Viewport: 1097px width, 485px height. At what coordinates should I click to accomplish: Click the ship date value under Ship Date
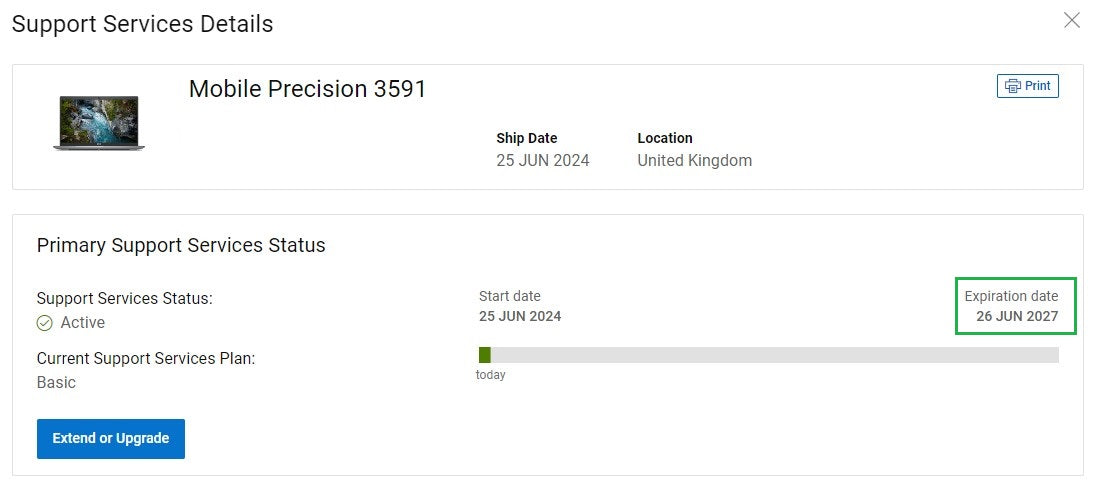click(x=543, y=161)
